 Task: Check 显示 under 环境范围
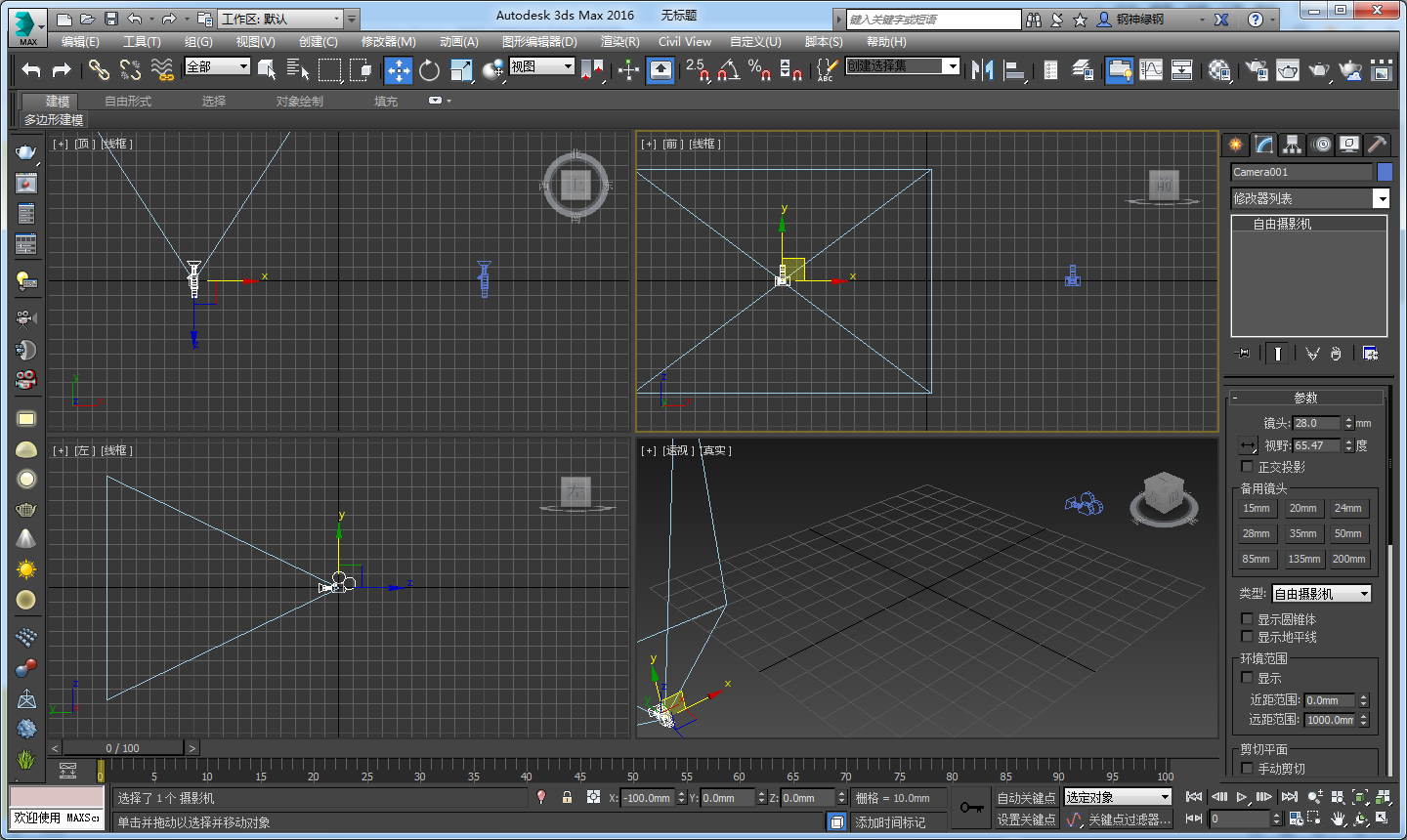1247,678
